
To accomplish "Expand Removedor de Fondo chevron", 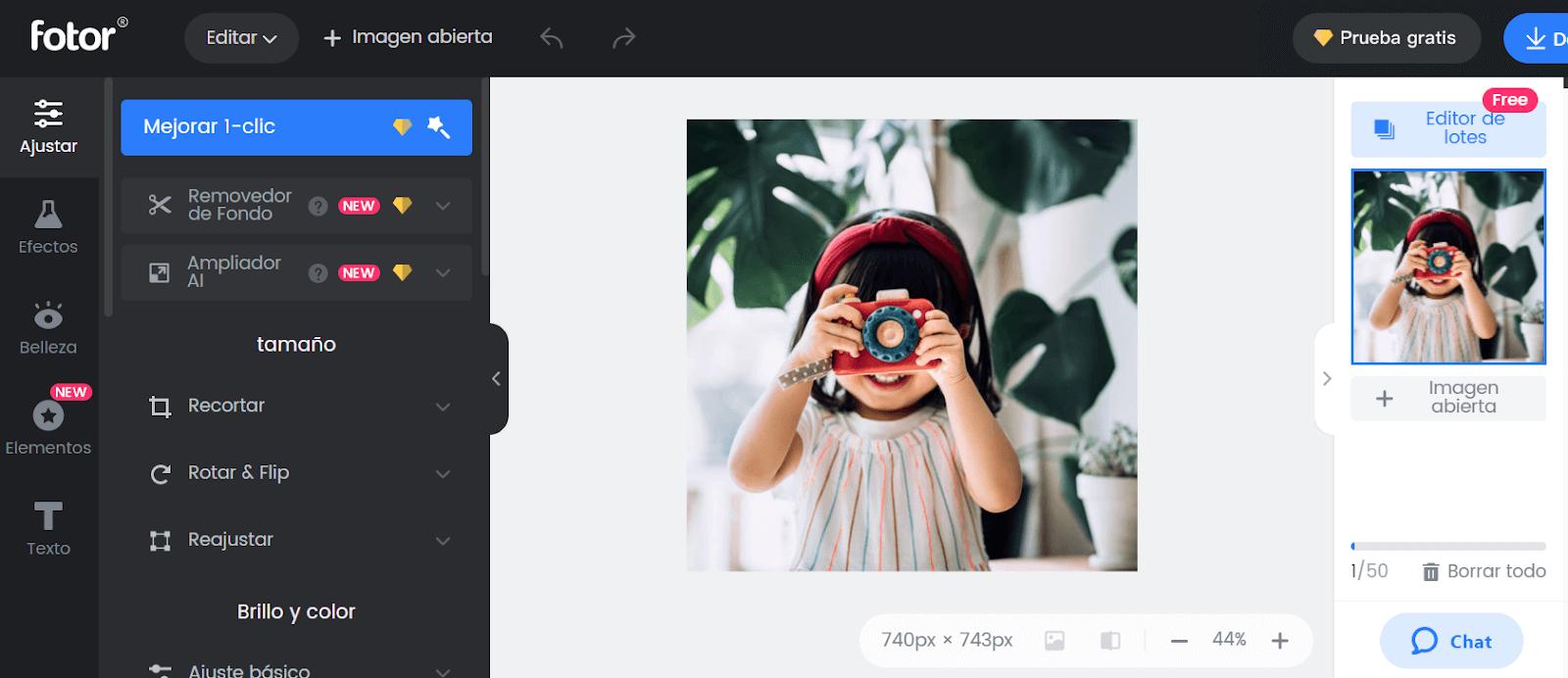I will [x=443, y=206].
